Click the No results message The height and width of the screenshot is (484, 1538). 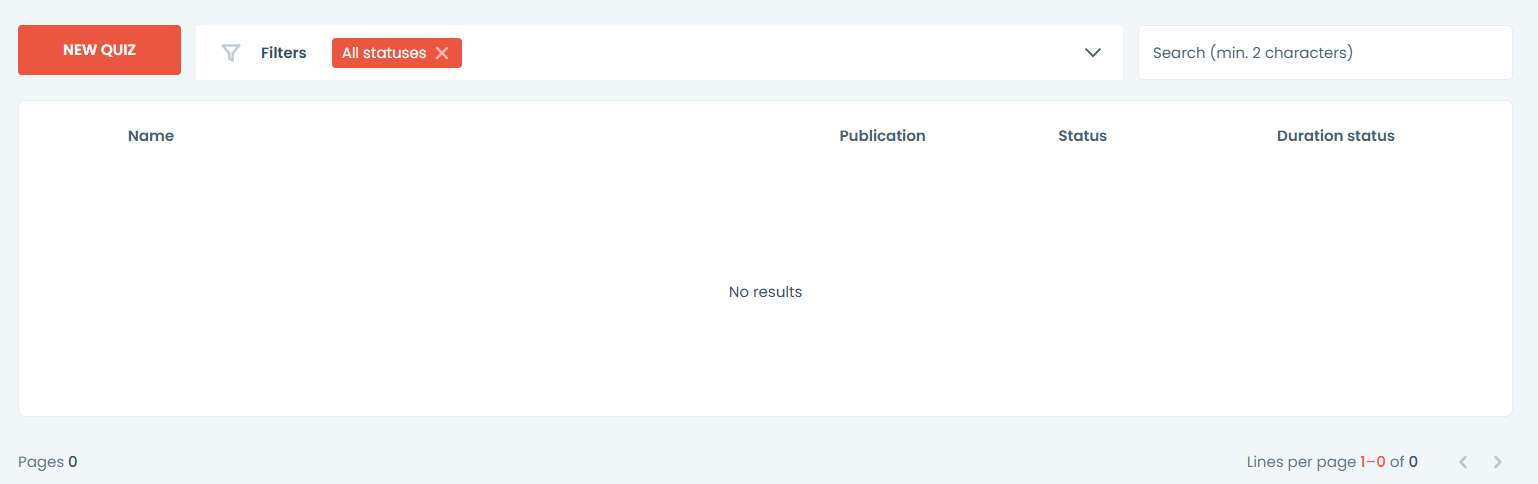765,292
